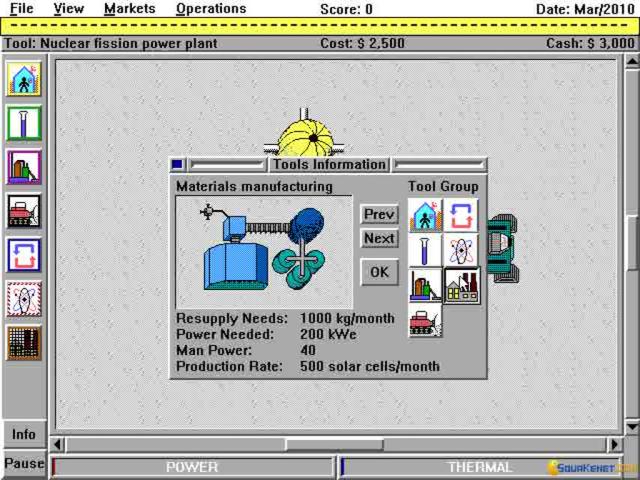This screenshot has height=480, width=640.
Task: Click the 500 solar cells/month value
Action: [370, 366]
